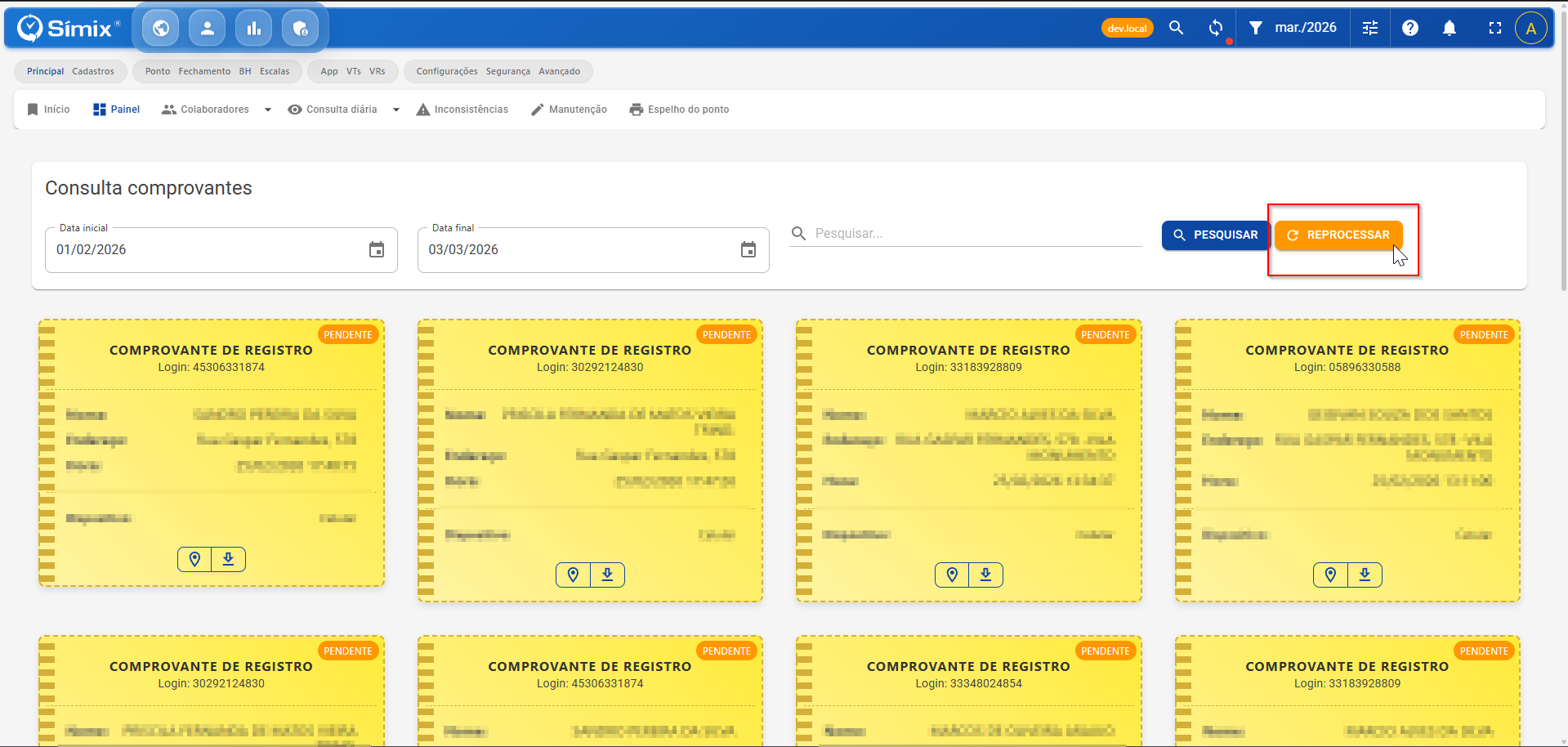Open Consulta diária in the toolbar
The image size is (1568, 747).
click(333, 110)
